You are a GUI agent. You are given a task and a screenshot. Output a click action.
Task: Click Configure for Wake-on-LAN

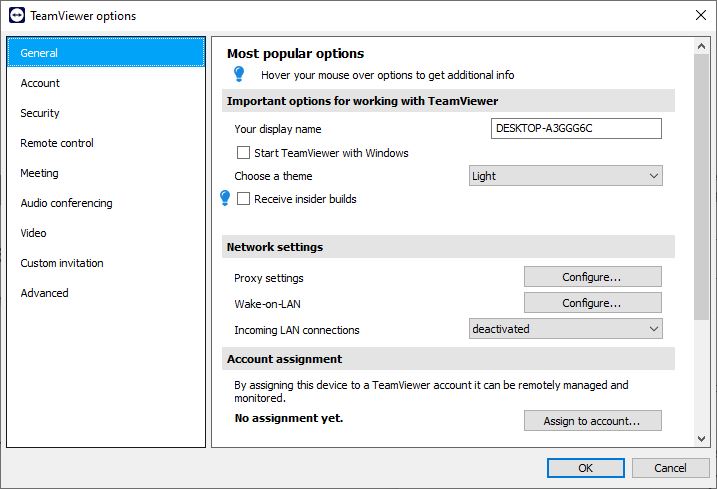(593, 303)
